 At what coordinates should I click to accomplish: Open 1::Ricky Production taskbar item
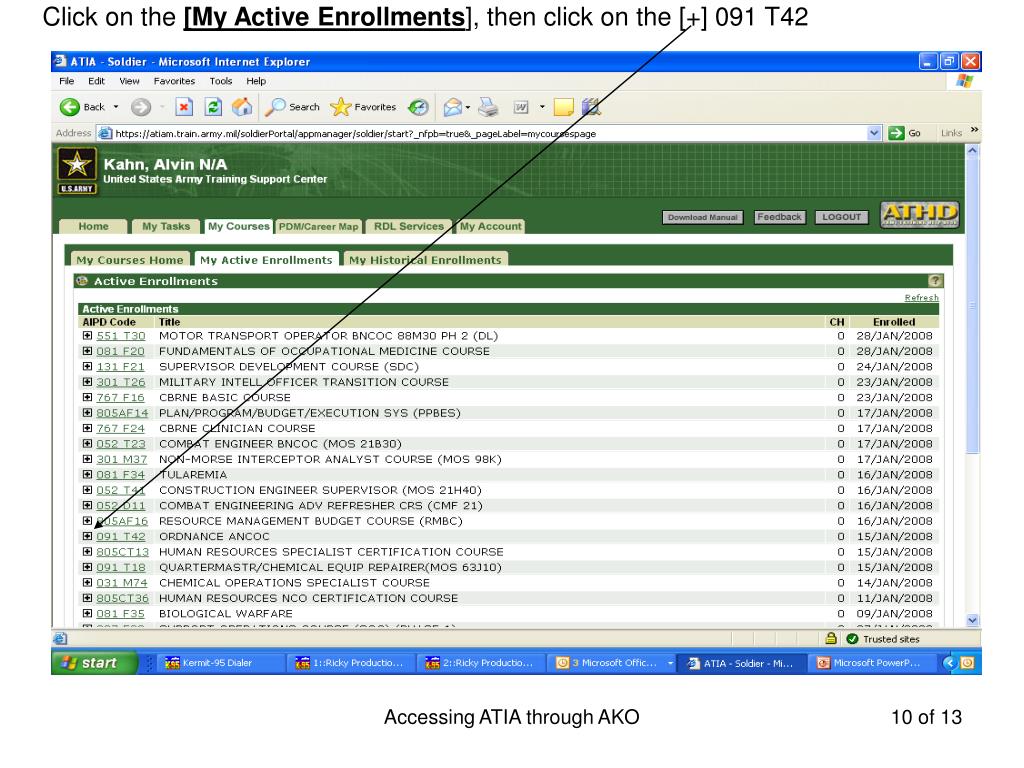coord(349,663)
